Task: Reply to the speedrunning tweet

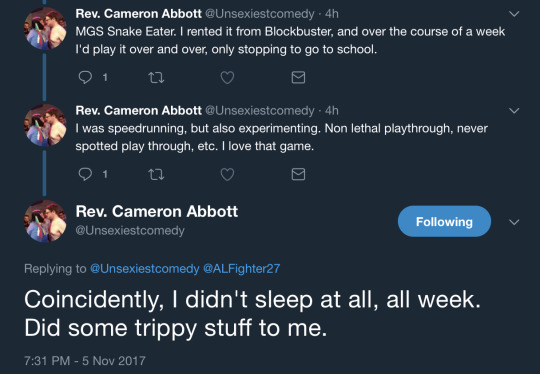Action: click(x=85, y=174)
